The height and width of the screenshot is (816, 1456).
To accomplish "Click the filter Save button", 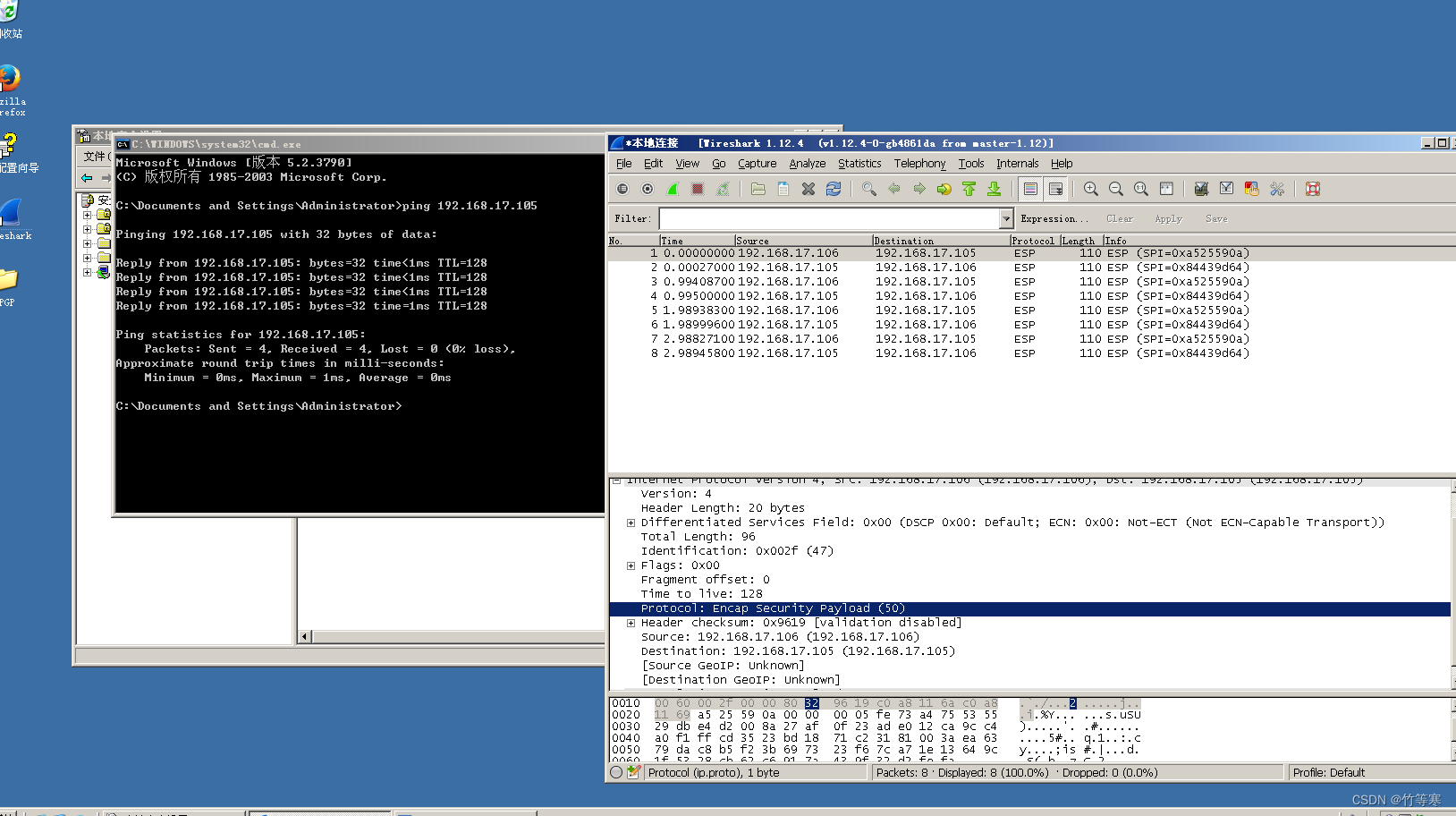I will 1216,218.
